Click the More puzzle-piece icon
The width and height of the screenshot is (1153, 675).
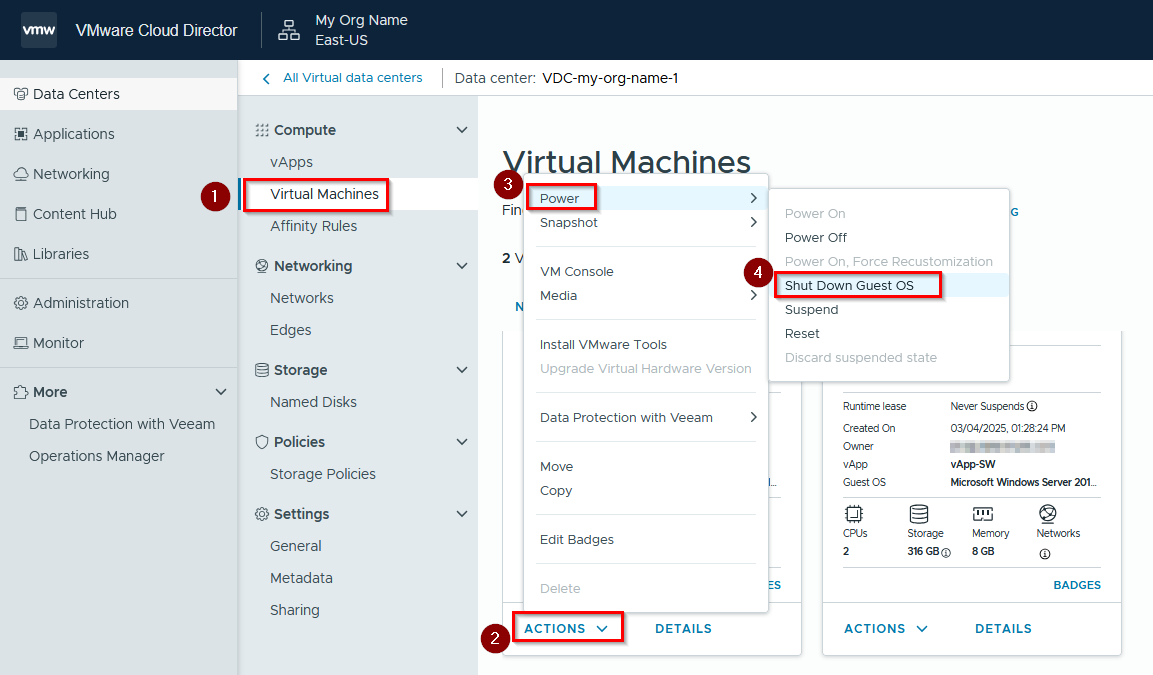coord(21,392)
